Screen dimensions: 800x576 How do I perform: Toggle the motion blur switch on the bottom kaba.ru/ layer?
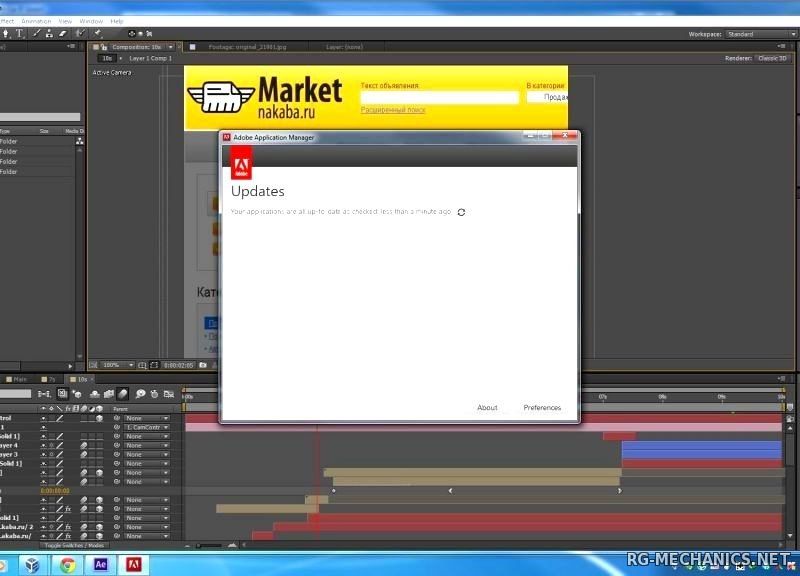click(x=84, y=536)
